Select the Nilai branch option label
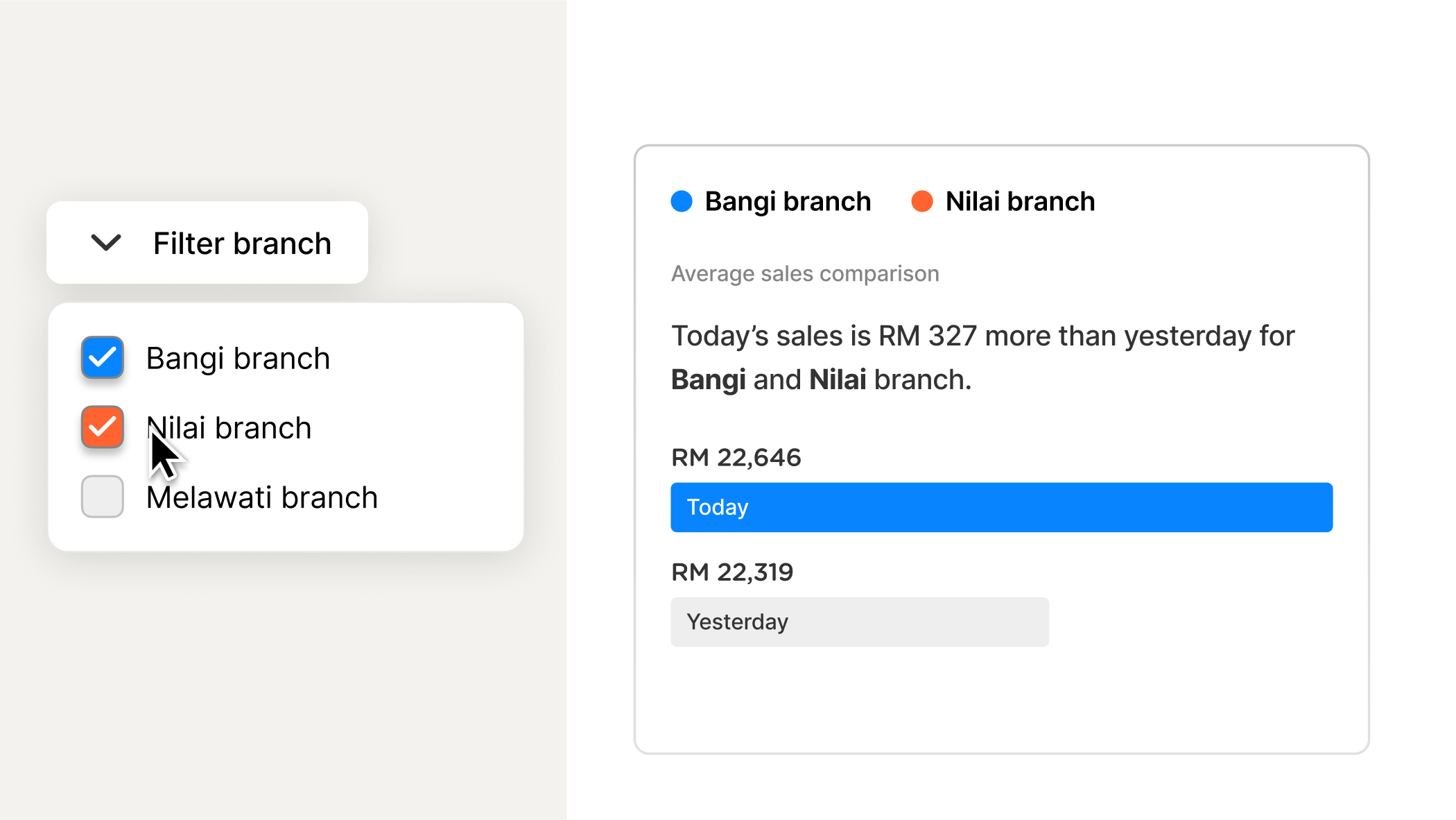Image resolution: width=1456 pixels, height=820 pixels. (229, 428)
